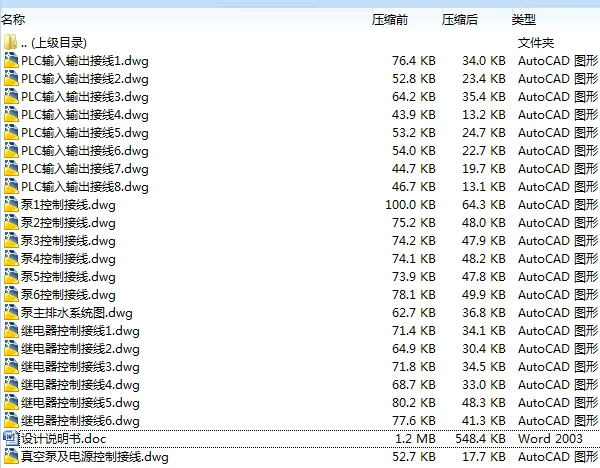The width and height of the screenshot is (600, 468).
Task: Sort by the 类型 column header
Action: pyautogui.click(x=524, y=19)
